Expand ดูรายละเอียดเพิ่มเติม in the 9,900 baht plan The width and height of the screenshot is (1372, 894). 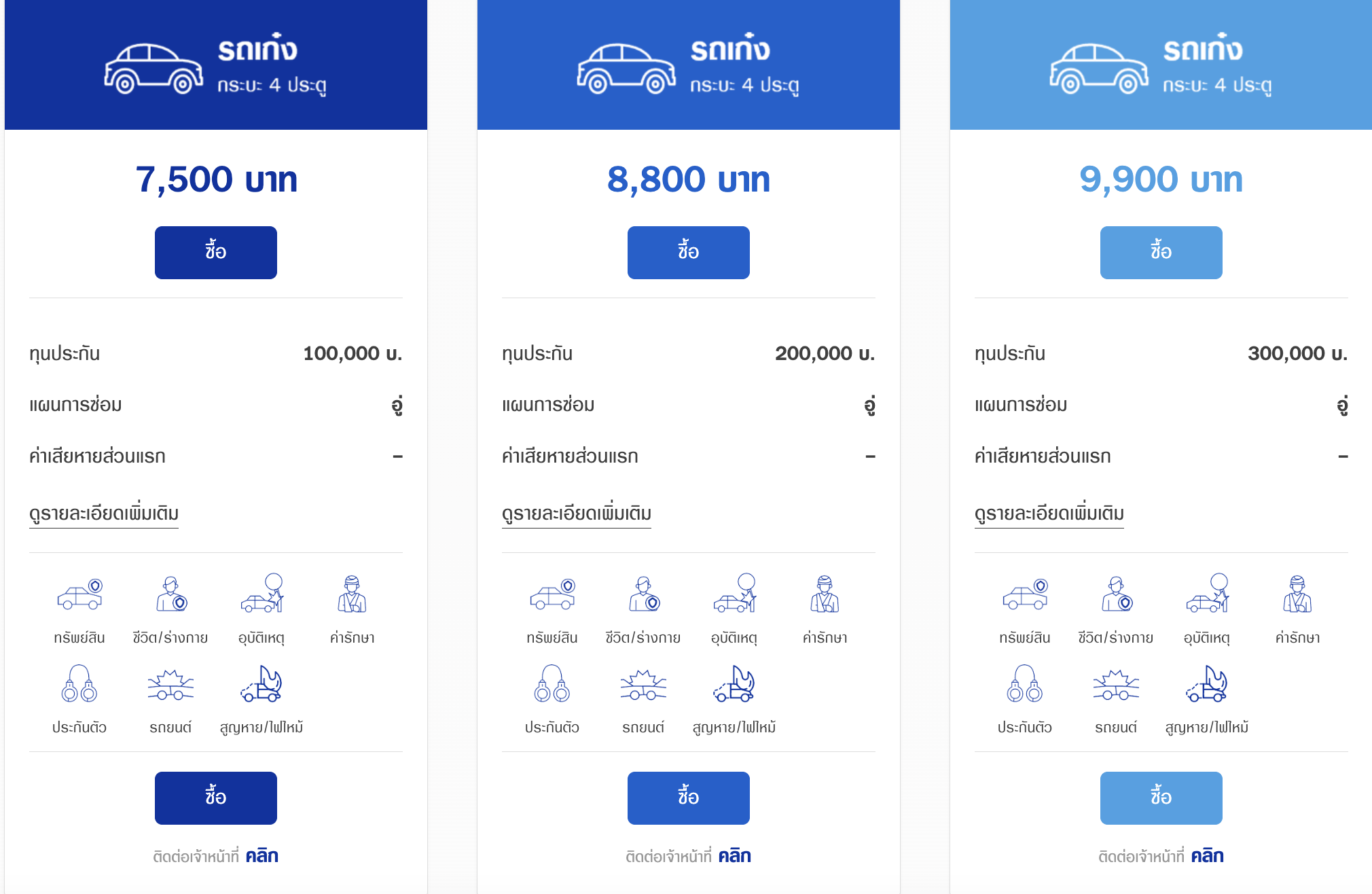click(x=1049, y=514)
